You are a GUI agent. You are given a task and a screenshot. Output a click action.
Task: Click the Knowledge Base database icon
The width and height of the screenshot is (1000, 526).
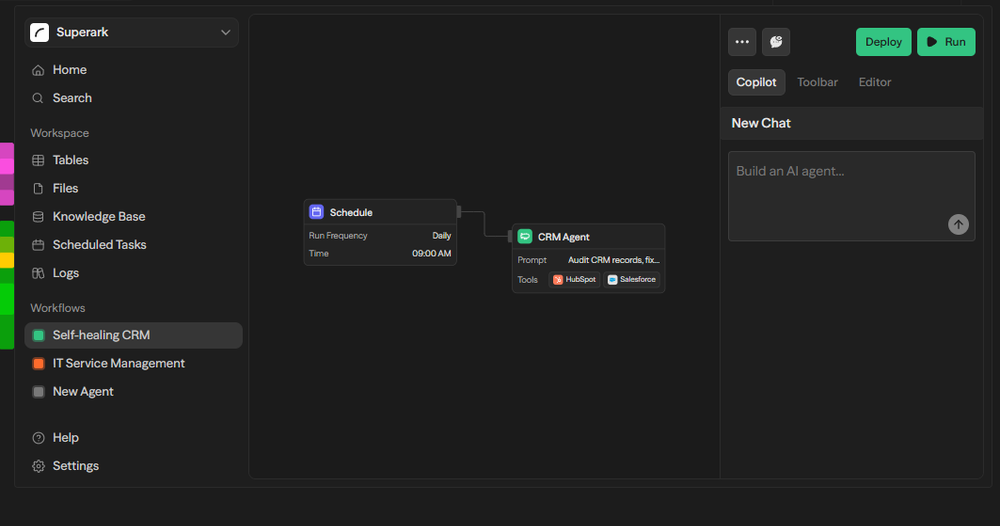click(38, 217)
